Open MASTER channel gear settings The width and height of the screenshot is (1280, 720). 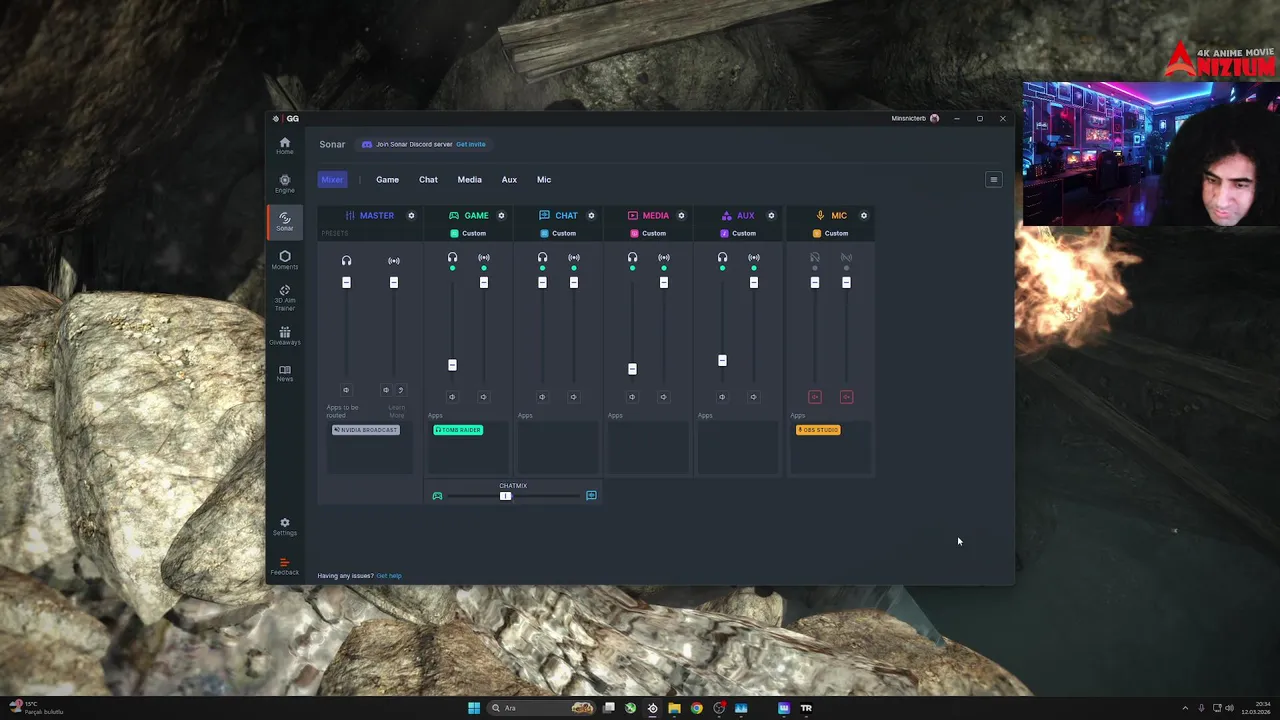[x=411, y=215]
